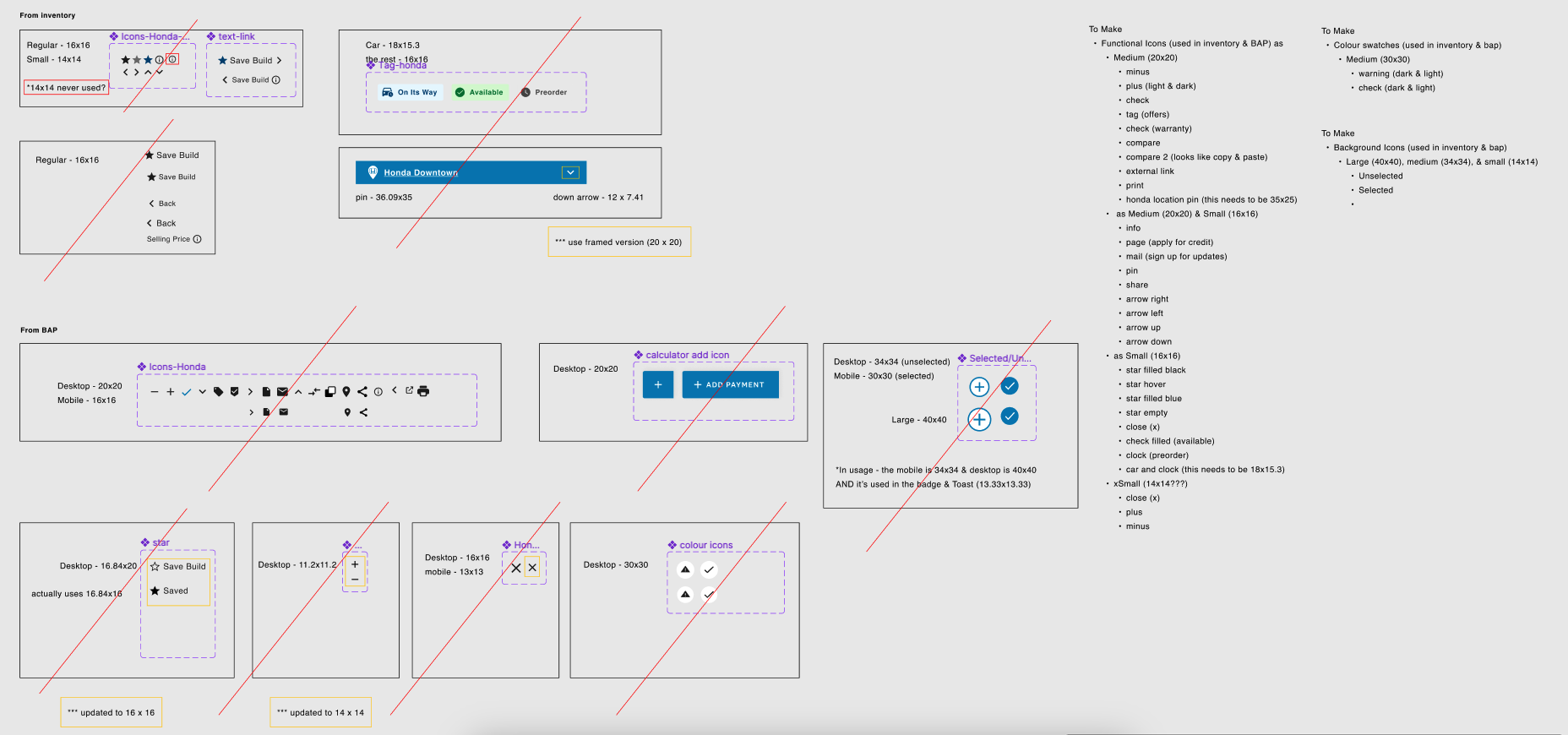Click the chevron right after blue-star Save Build
Viewport: 1568px width, 735px height.
279,61
